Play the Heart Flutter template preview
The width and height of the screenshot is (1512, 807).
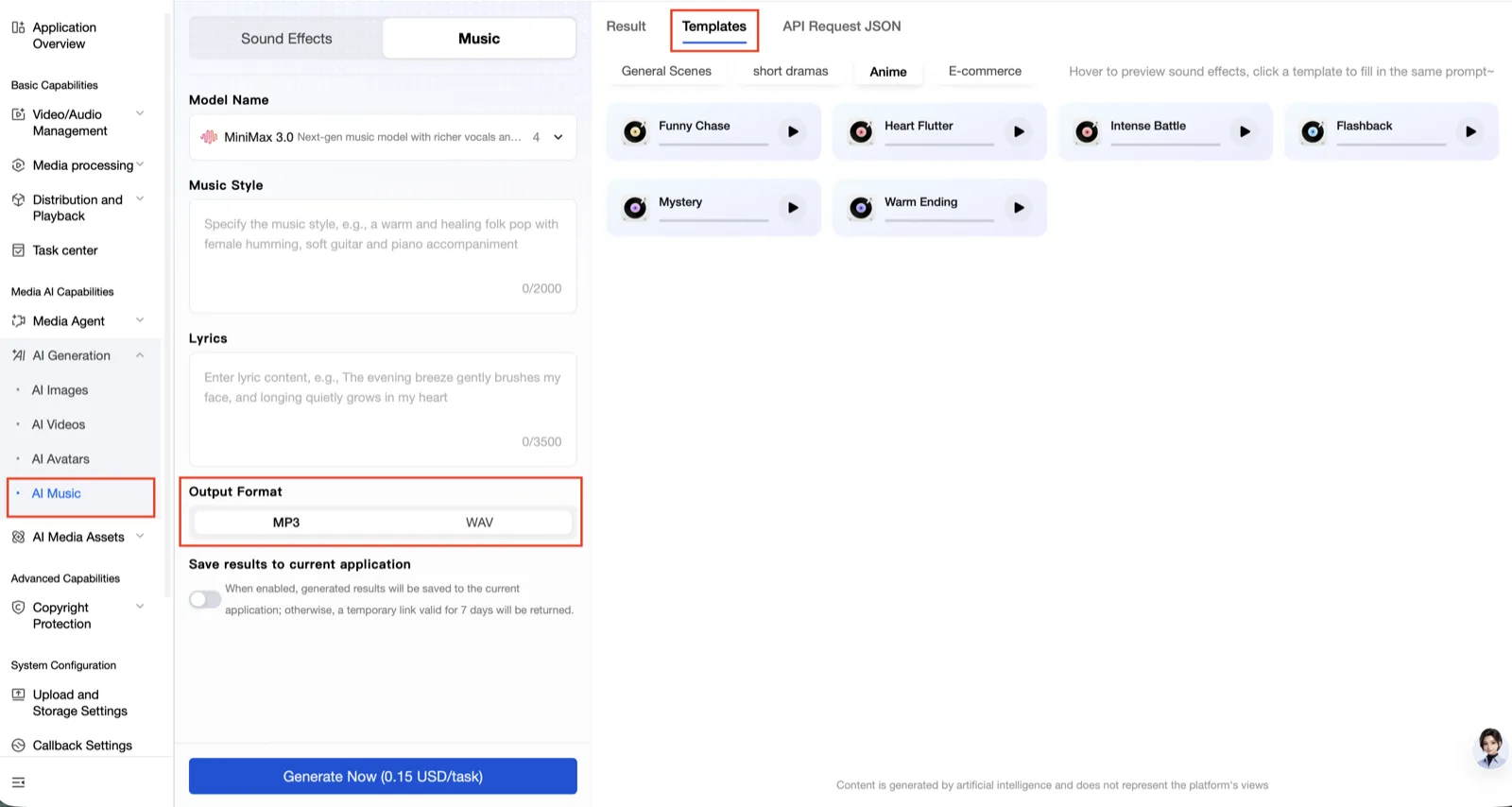tap(1019, 131)
